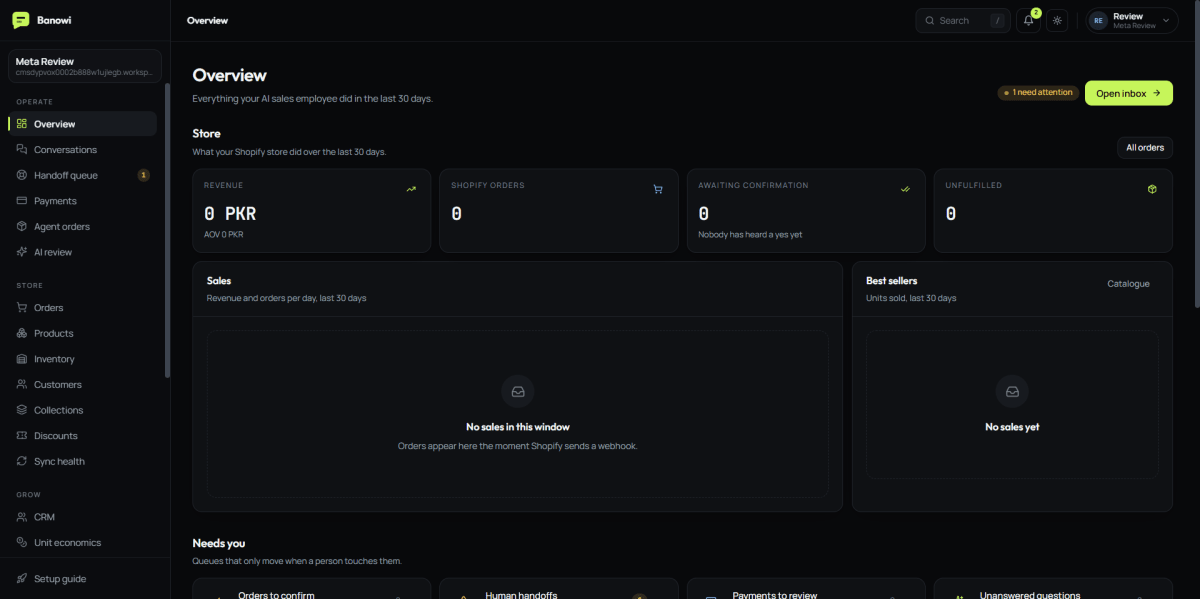The height and width of the screenshot is (599, 1200).
Task: Click the Unfulfilled card box icon
Action: tap(1152, 189)
